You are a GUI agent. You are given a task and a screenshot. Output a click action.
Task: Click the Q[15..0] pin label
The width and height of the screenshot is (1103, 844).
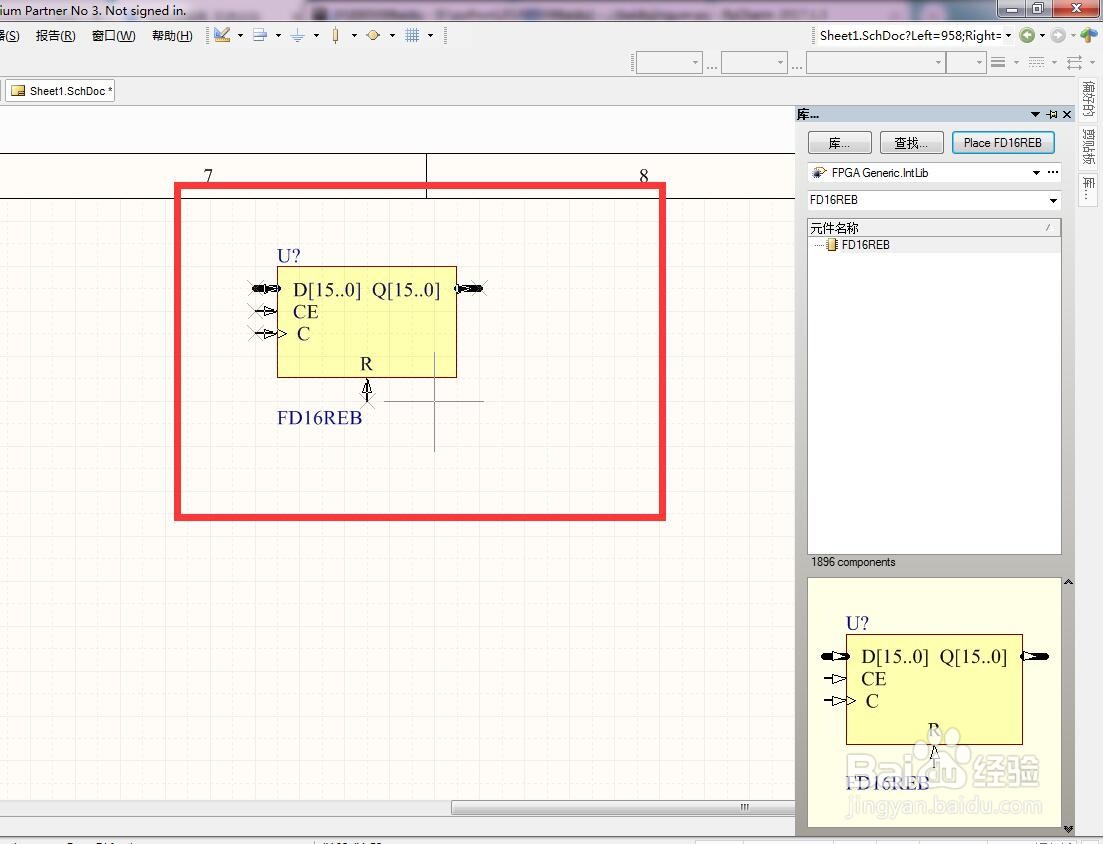pyautogui.click(x=406, y=290)
